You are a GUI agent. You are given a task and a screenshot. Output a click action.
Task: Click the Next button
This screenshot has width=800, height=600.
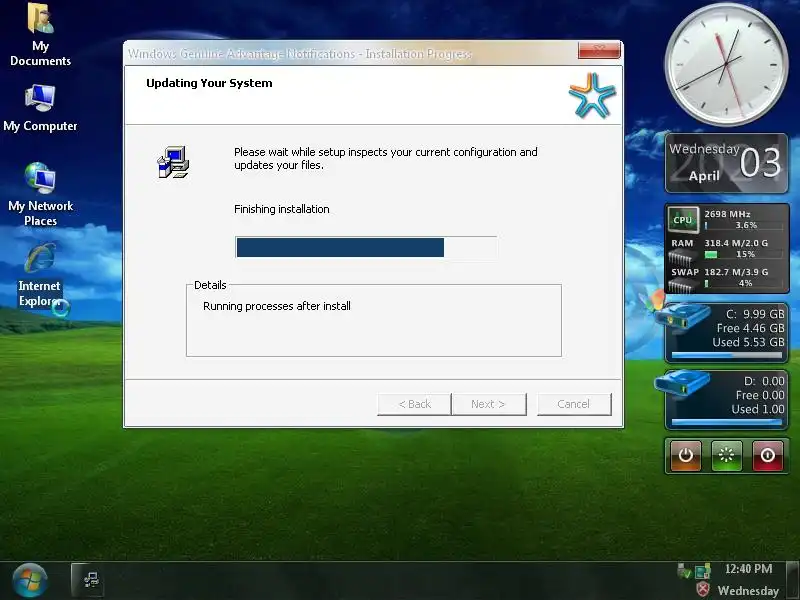coord(489,404)
